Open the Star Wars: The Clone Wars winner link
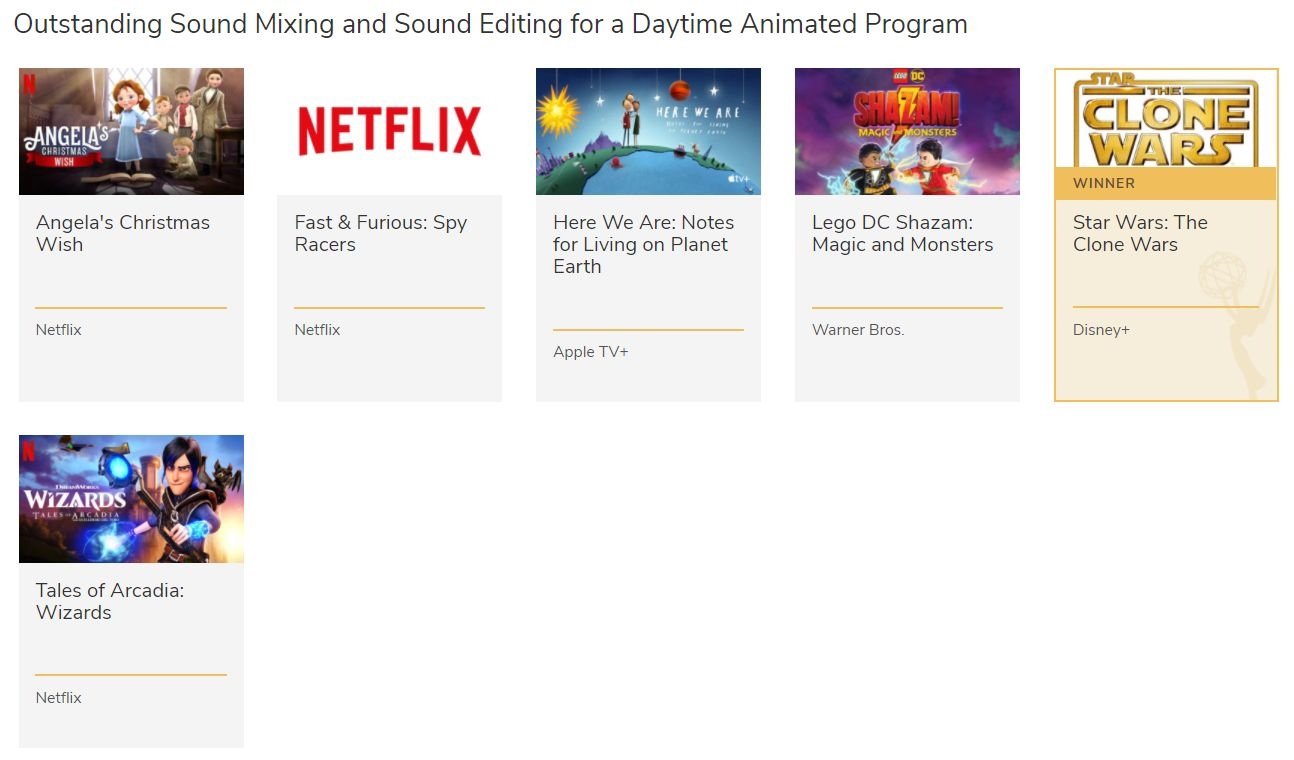 click(1139, 233)
